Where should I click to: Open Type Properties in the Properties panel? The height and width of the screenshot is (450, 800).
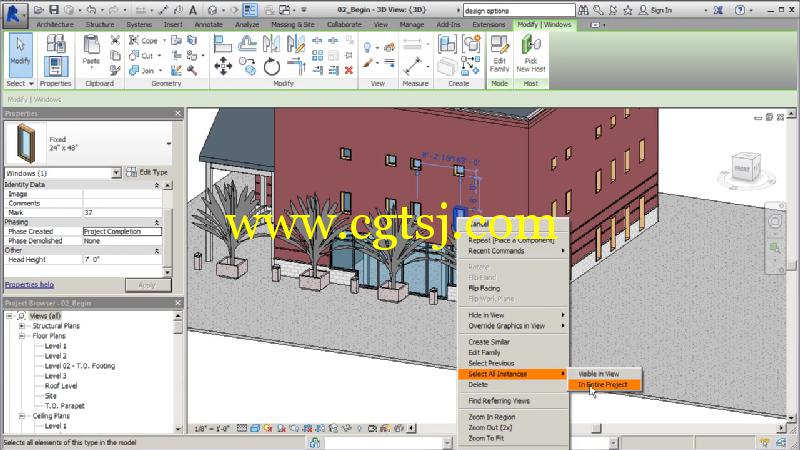pos(56,43)
